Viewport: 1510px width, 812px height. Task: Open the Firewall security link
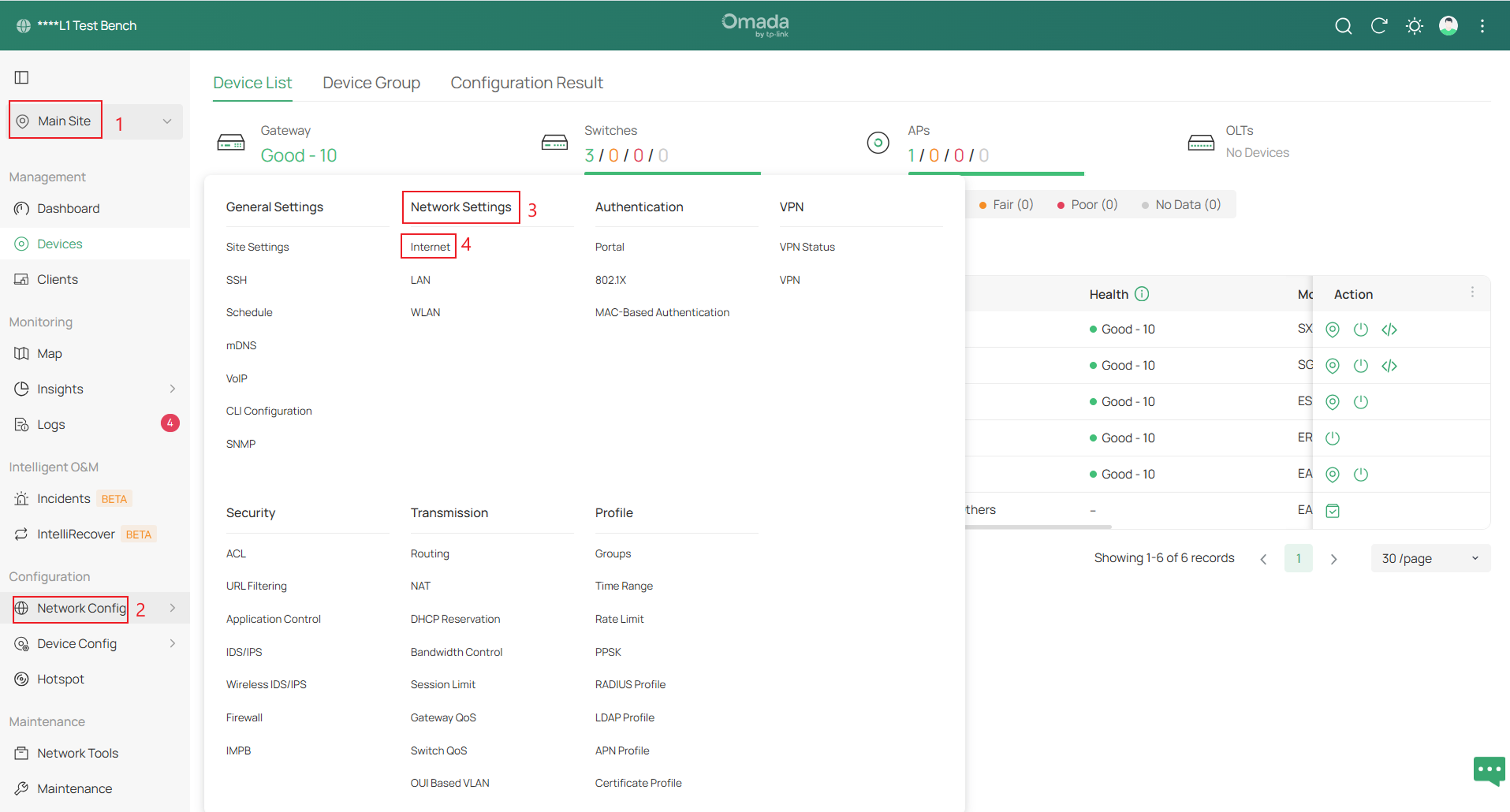[244, 718]
